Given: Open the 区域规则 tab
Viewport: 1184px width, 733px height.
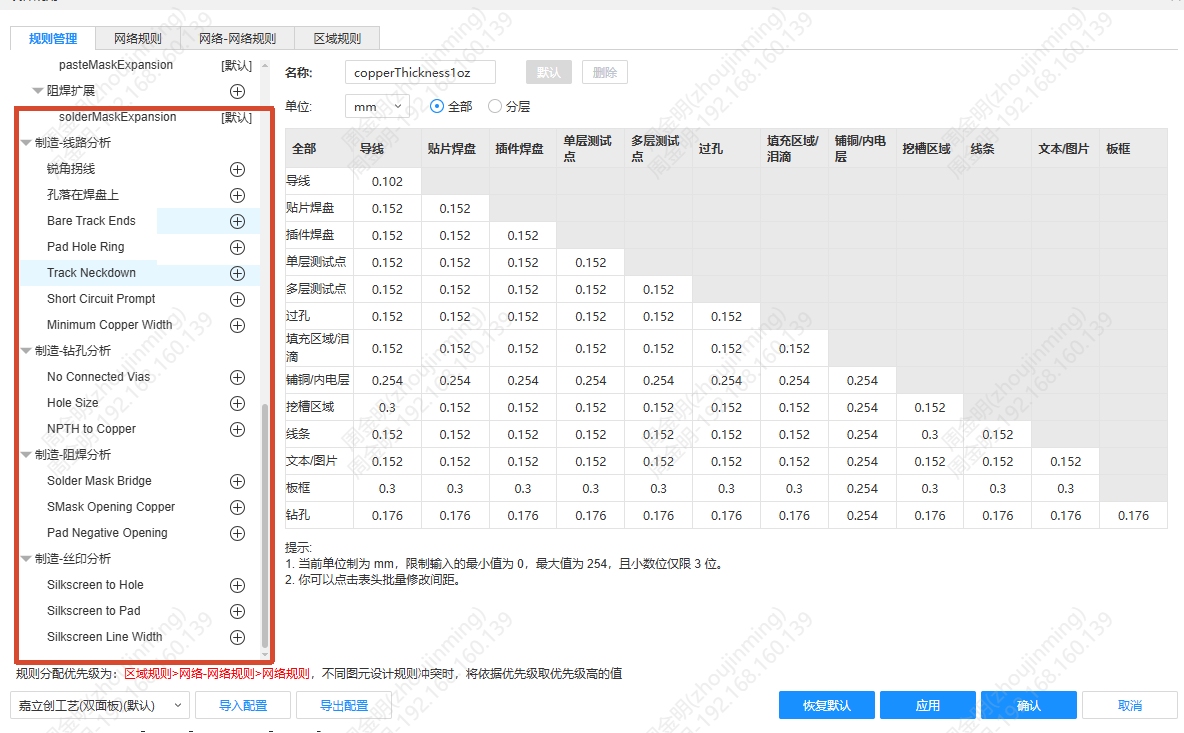Looking at the screenshot, I should point(337,38).
